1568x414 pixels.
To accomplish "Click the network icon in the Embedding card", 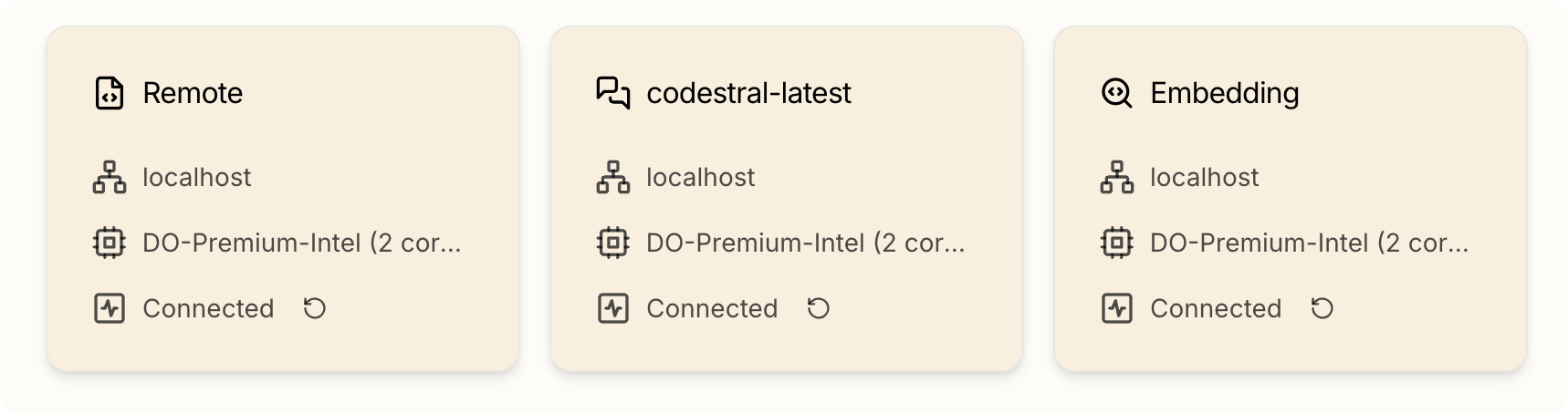I will pyautogui.click(x=1117, y=177).
